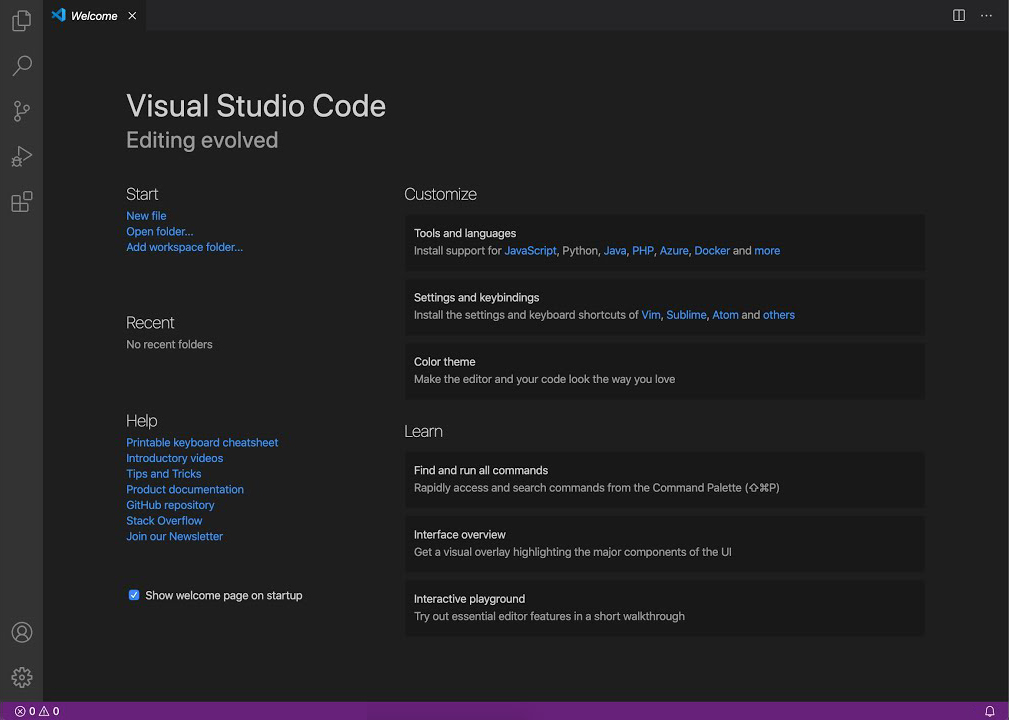Open the Run and Debug view

(21, 156)
